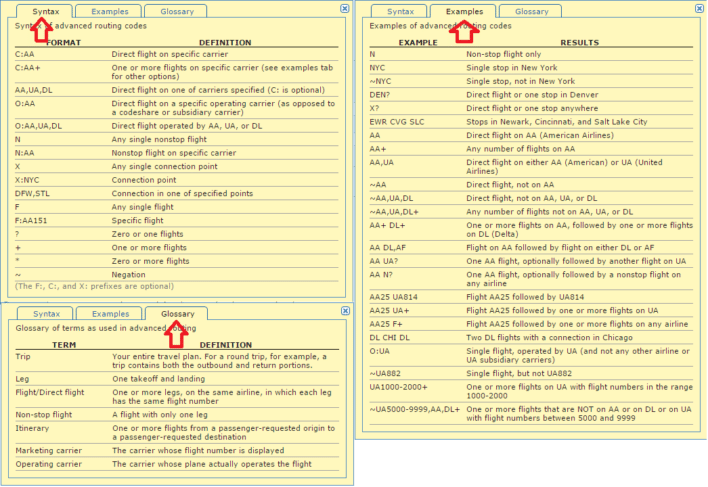The image size is (708, 487).
Task: Click the 'Marketing carrier' glossary term
Action: [48, 451]
